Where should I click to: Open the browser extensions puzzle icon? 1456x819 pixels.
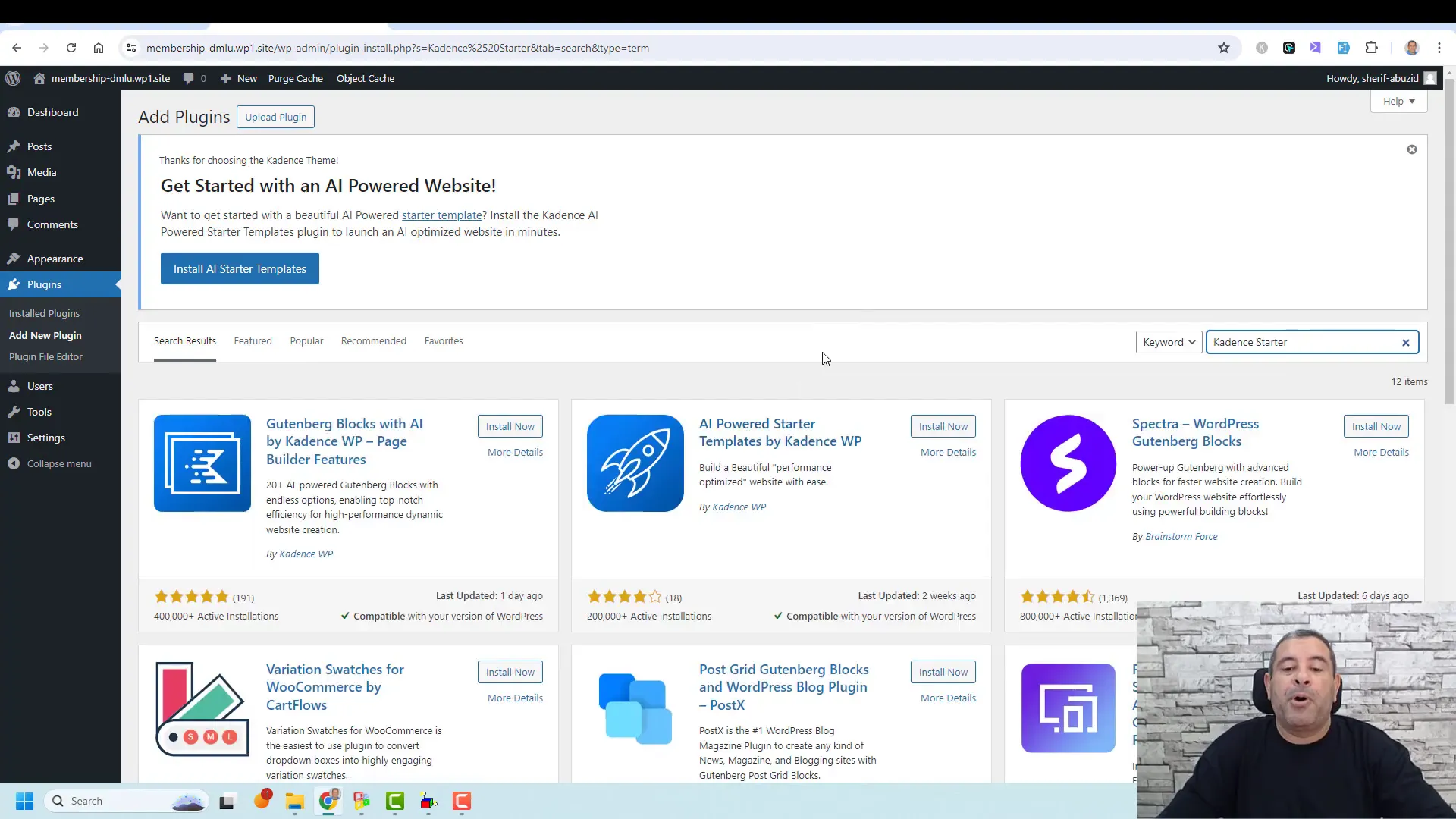coord(1371,48)
